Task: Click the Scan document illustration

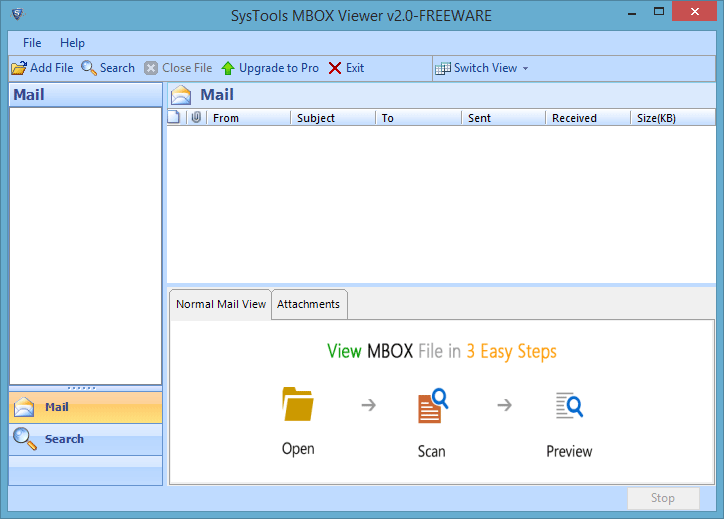Action: tap(433, 406)
